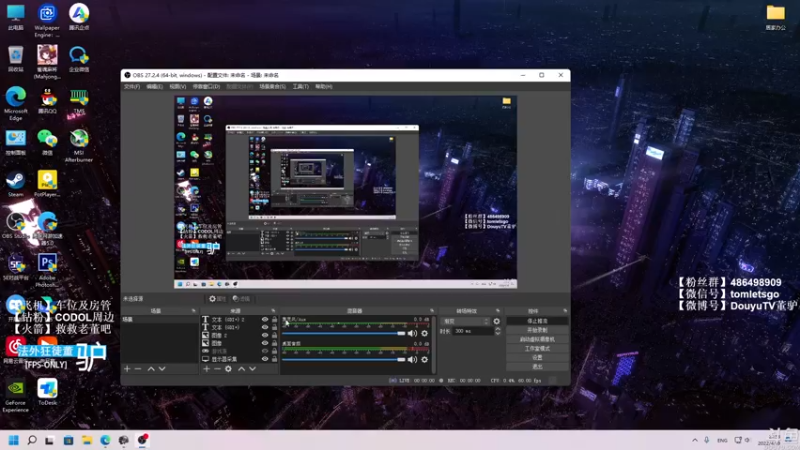Add a new scene with the plus icon
This screenshot has width=800, height=450.
click(x=127, y=368)
